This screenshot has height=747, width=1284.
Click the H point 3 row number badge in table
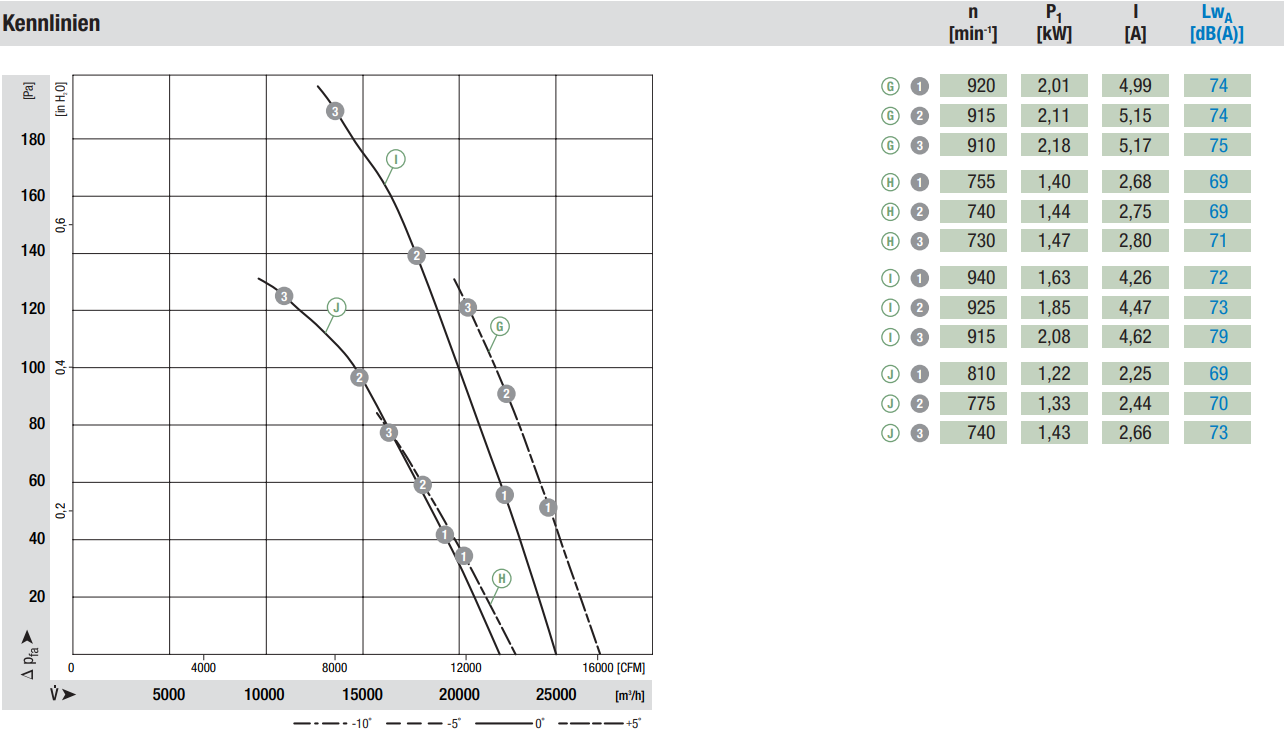(x=920, y=241)
